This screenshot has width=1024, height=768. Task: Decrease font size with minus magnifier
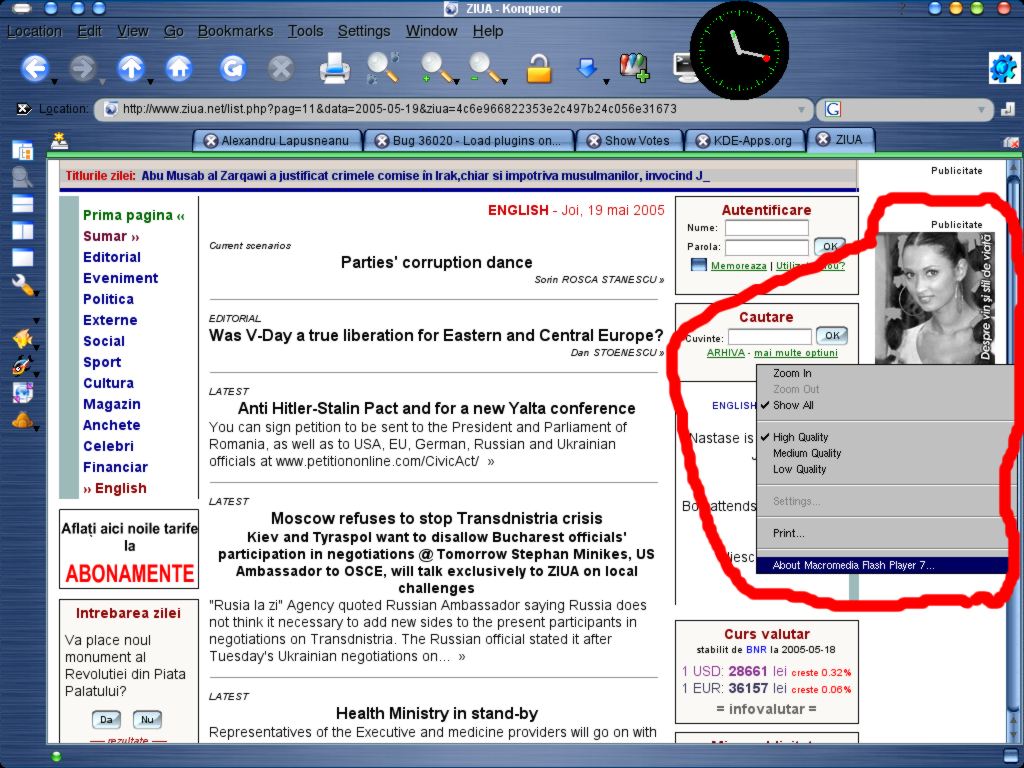tap(484, 68)
